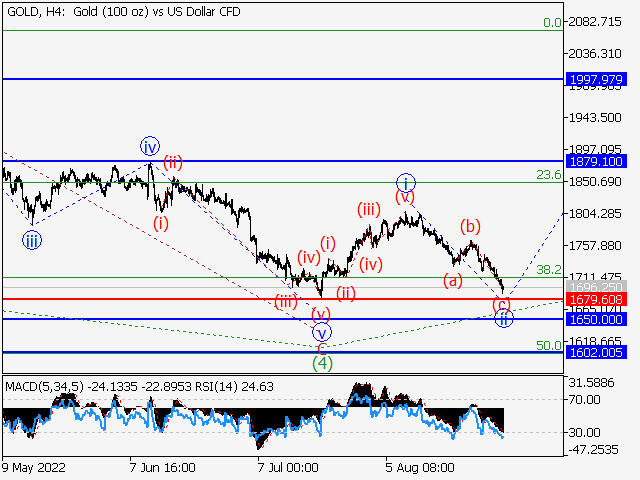Click the blue circled iv wave label
This screenshot has height=480, width=640.
pos(150,146)
